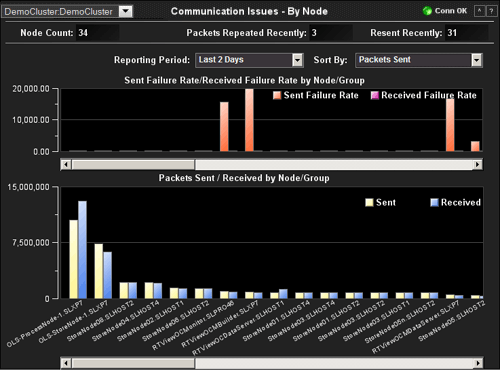The width and height of the screenshot is (500, 371).
Task: Expand the Sort By dropdown
Action: point(477,60)
